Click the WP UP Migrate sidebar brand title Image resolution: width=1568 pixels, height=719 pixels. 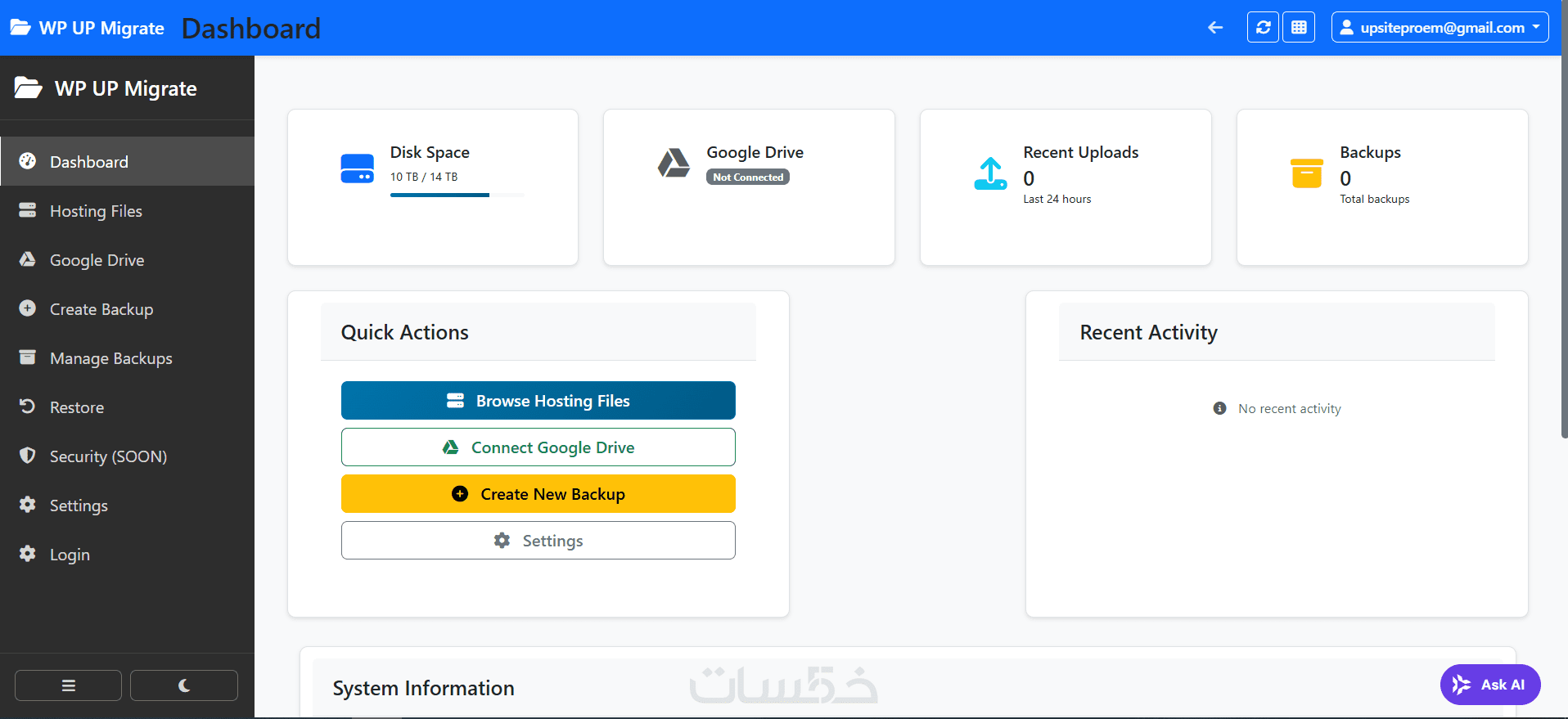106,88
